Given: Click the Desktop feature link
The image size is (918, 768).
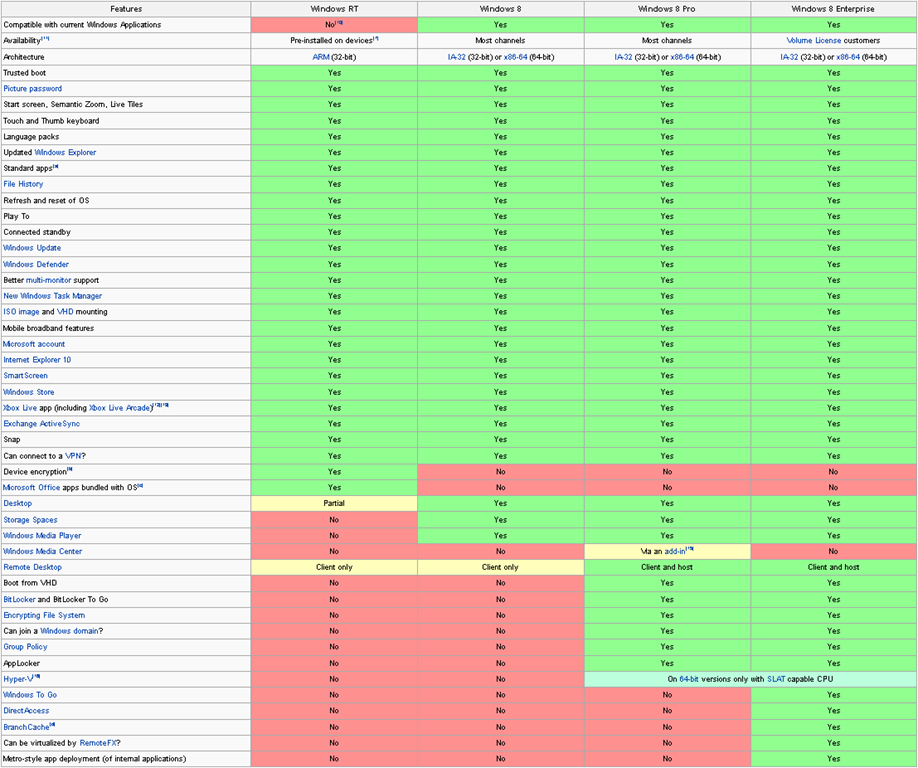Looking at the screenshot, I should (18, 503).
